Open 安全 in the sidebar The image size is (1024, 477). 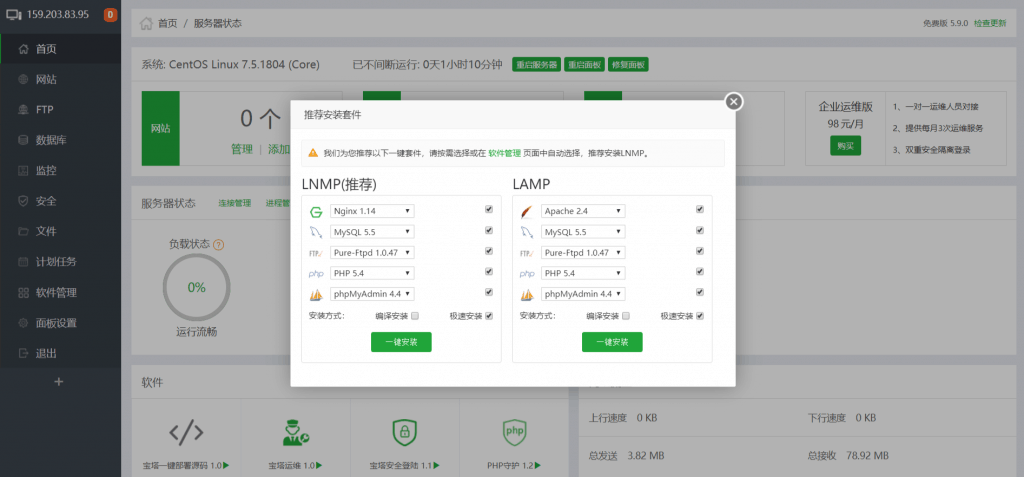tap(61, 201)
